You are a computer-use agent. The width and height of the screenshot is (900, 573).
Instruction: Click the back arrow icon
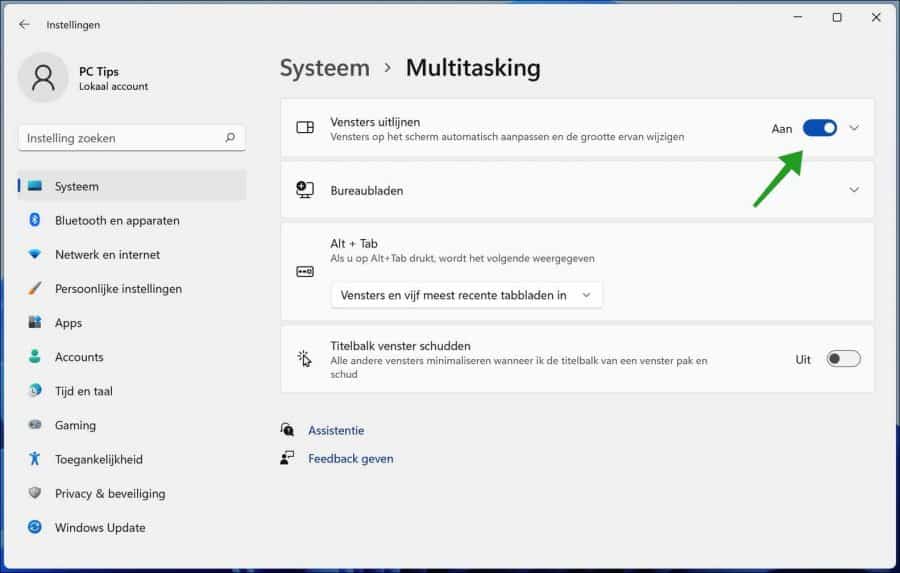[24, 25]
